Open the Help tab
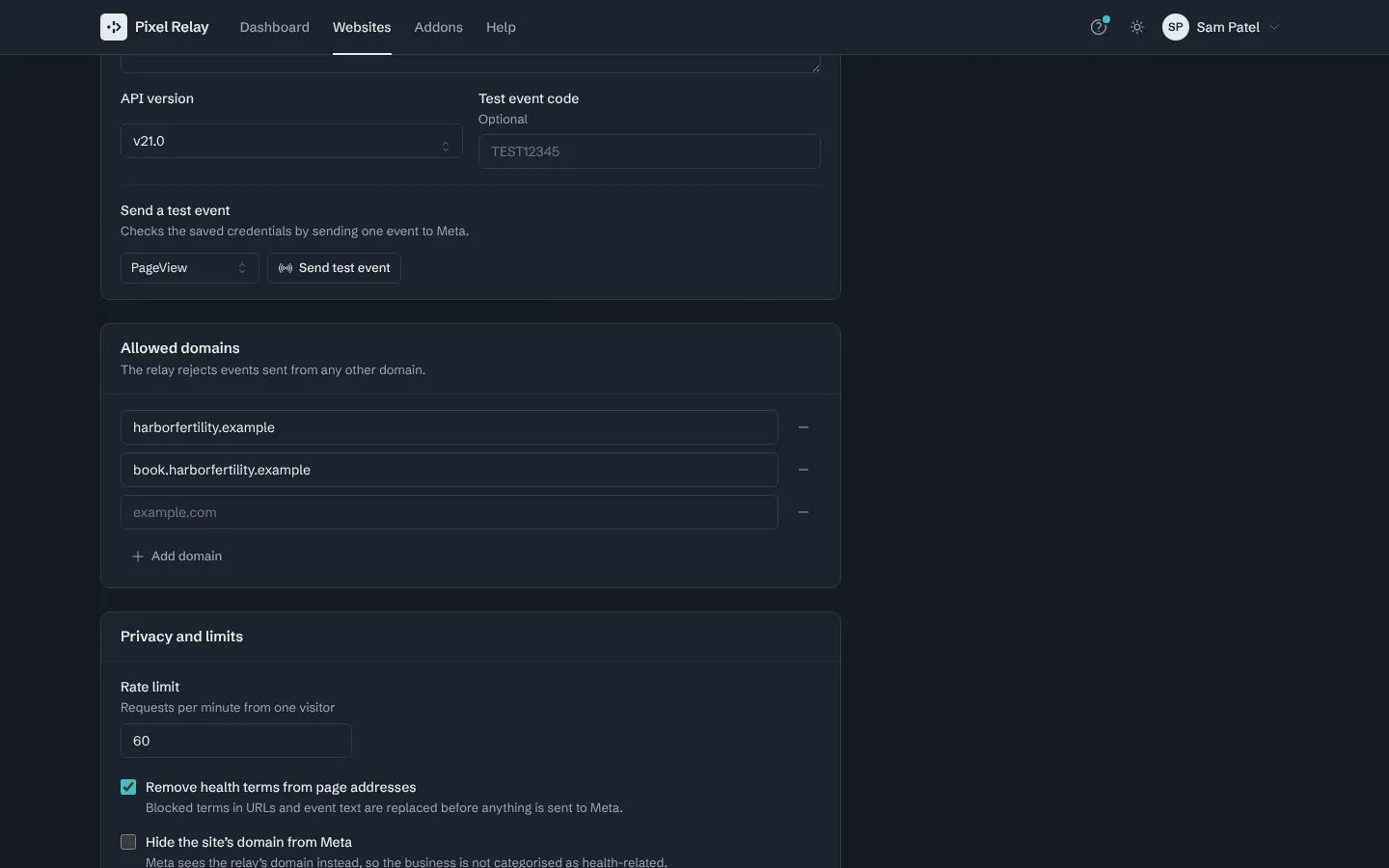This screenshot has width=1389, height=868. pos(501,27)
